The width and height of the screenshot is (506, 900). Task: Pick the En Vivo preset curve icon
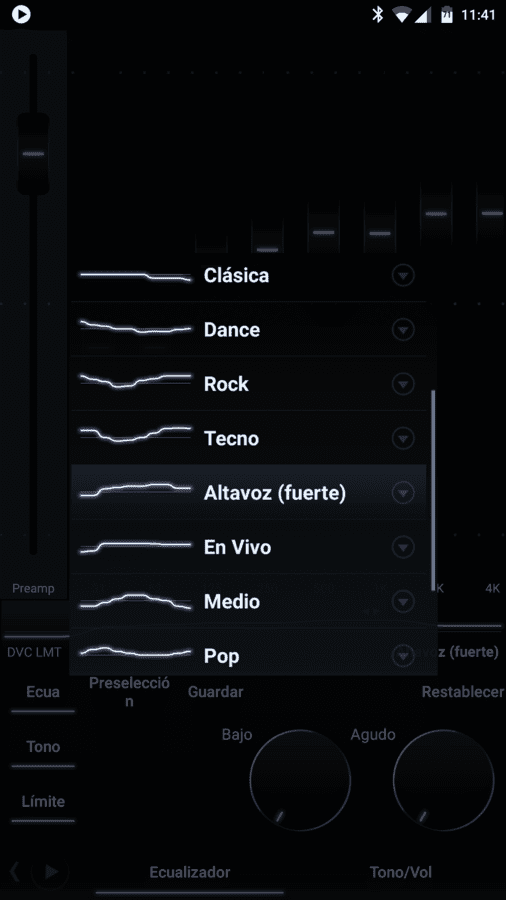[135, 546]
